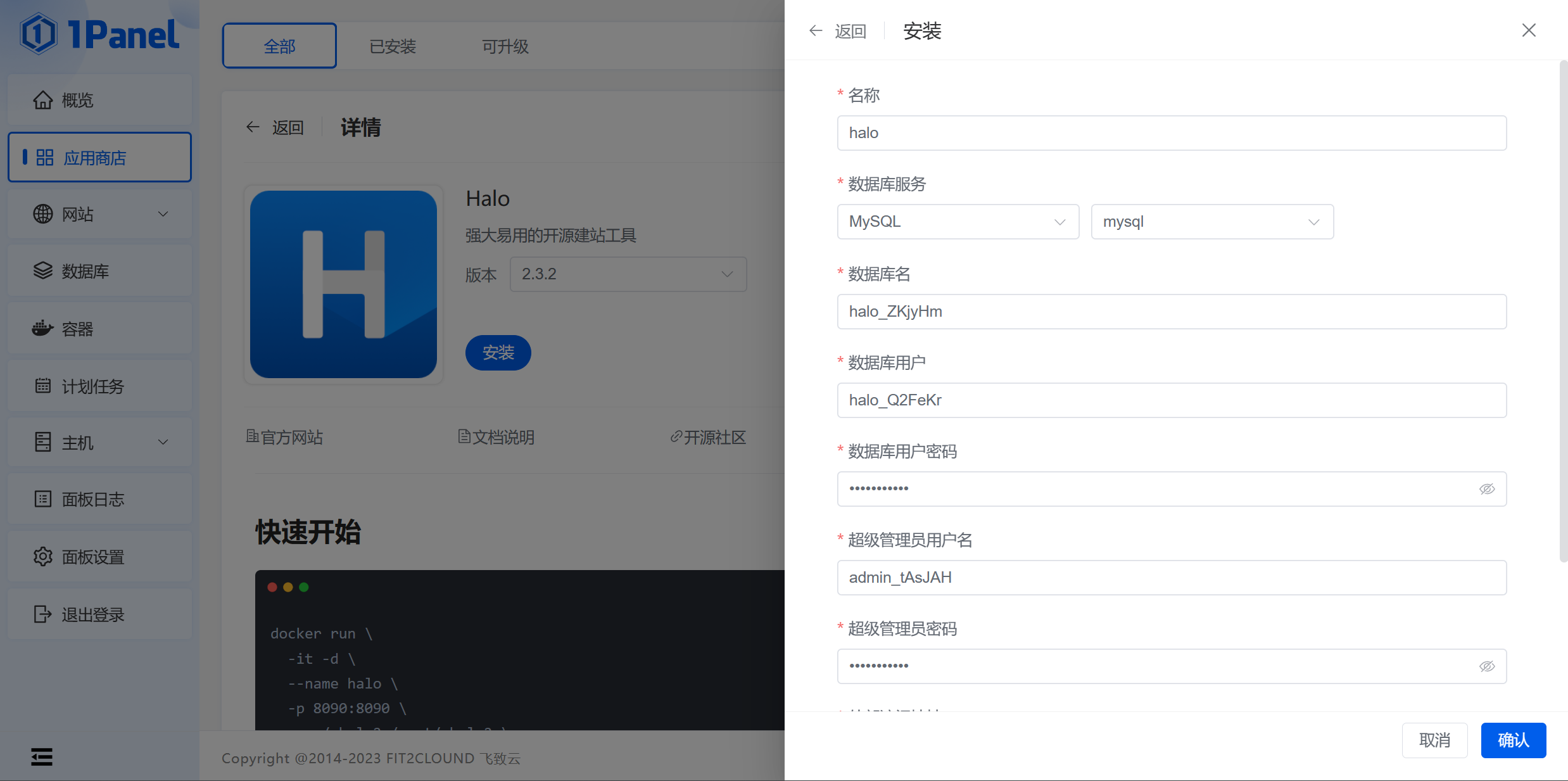This screenshot has height=781, width=1568.
Task: Click the 数据库名 field halo_ZKjyHm
Action: [x=1172, y=312]
